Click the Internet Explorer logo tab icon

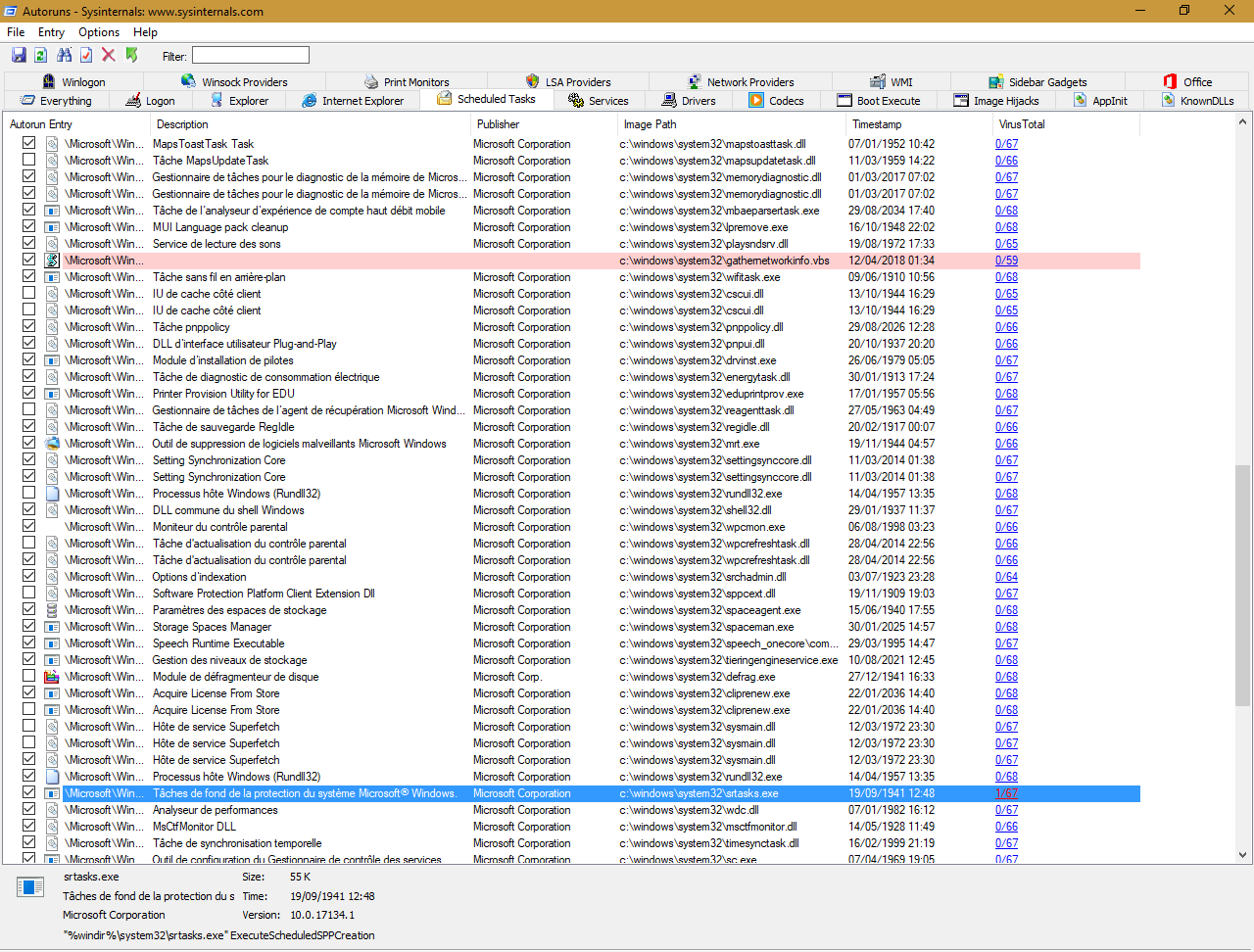(310, 100)
